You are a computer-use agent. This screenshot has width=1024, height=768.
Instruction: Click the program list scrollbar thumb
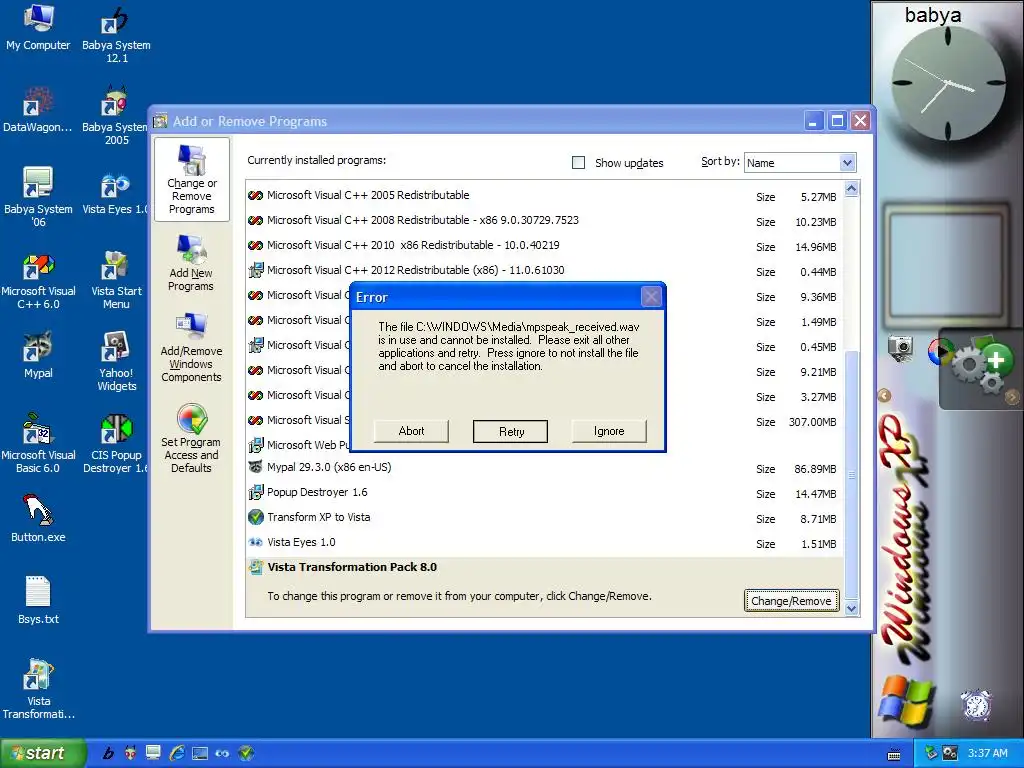852,475
